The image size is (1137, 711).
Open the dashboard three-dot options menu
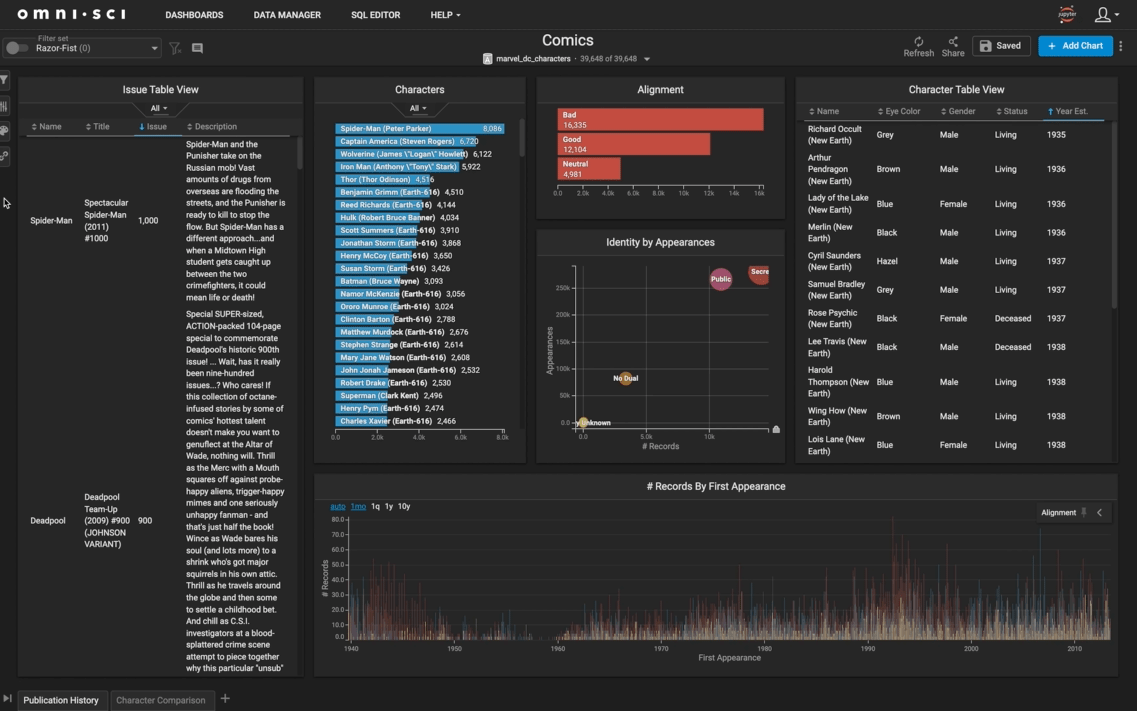(x=1121, y=46)
